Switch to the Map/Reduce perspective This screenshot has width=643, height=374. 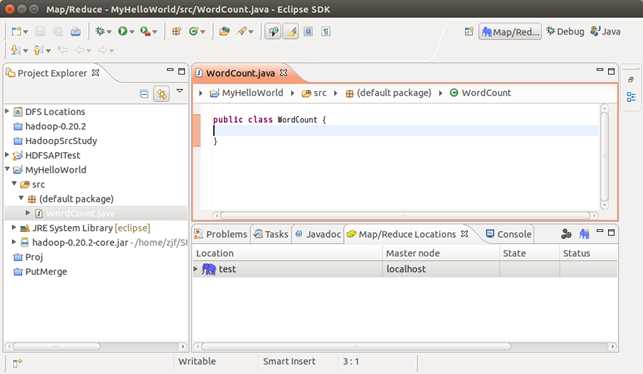[510, 32]
